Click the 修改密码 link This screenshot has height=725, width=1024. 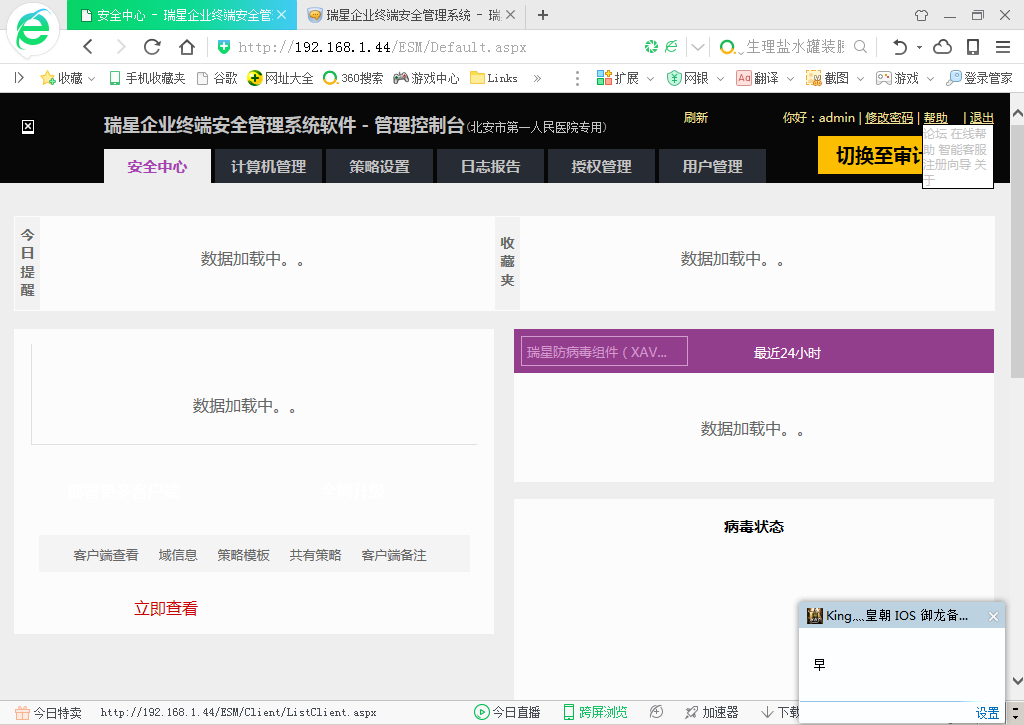889,118
